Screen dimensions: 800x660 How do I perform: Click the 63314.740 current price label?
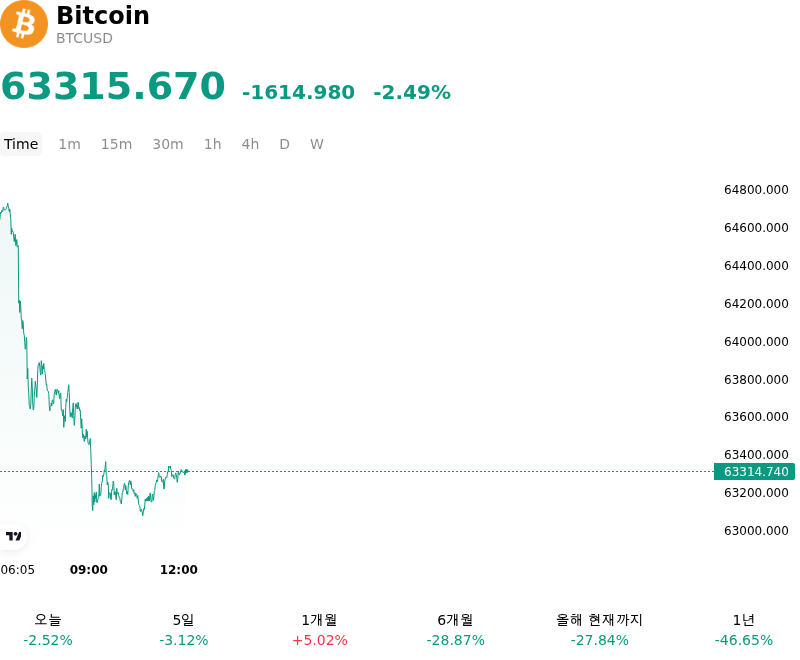click(755, 471)
